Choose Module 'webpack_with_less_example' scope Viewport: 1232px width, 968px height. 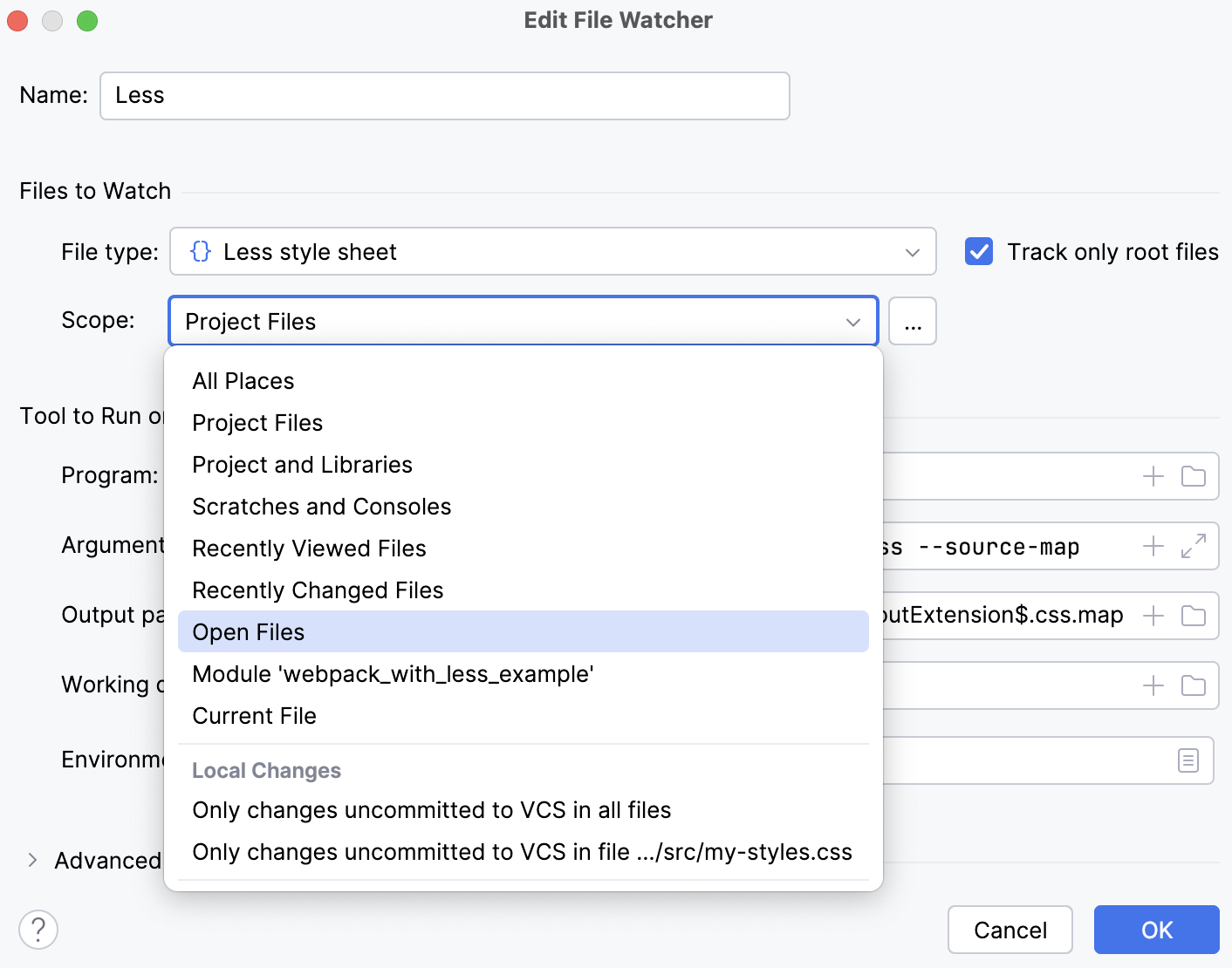(393, 673)
